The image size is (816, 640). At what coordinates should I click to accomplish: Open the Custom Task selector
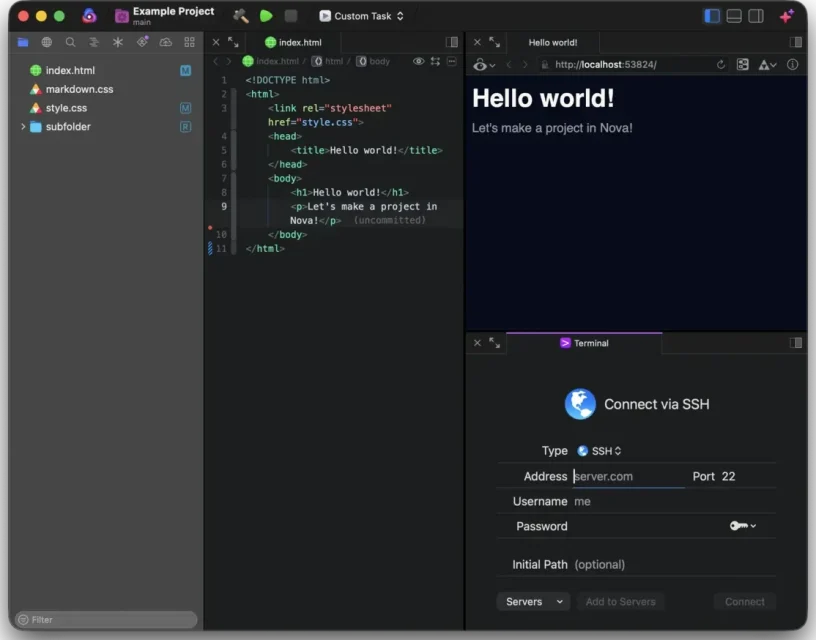[x=362, y=16]
